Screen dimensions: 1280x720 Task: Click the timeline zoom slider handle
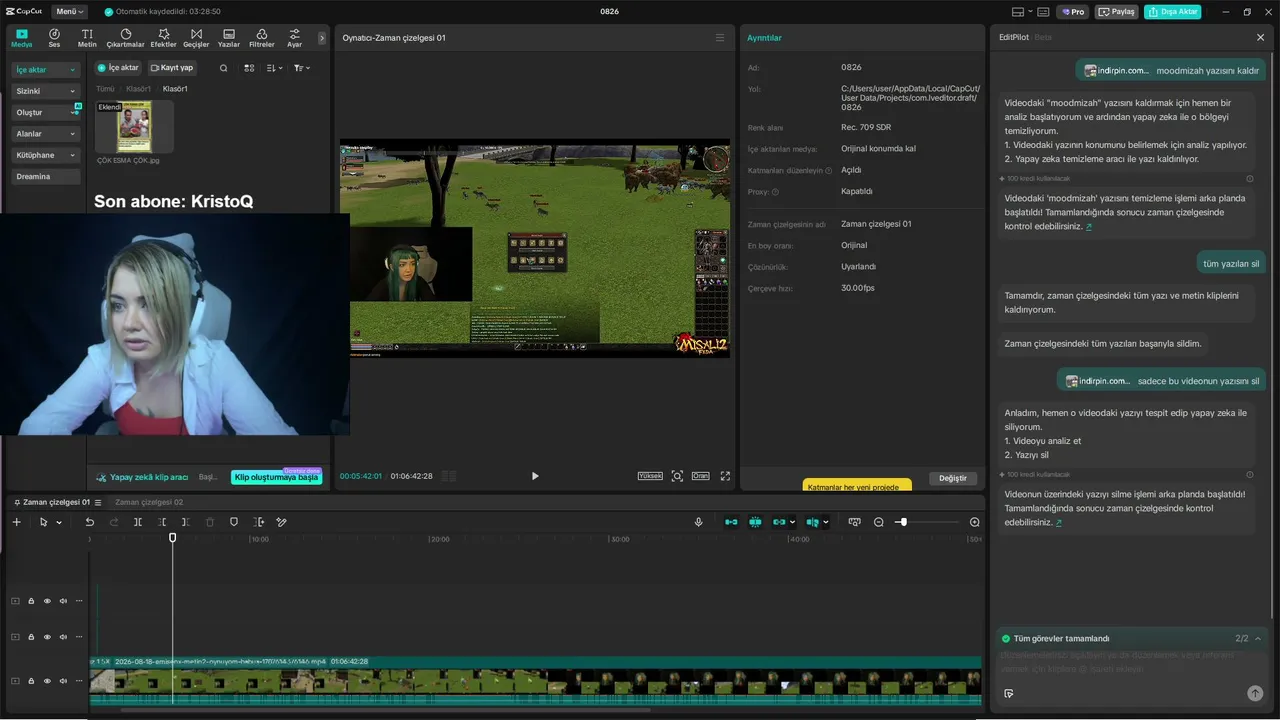pyautogui.click(x=902, y=522)
